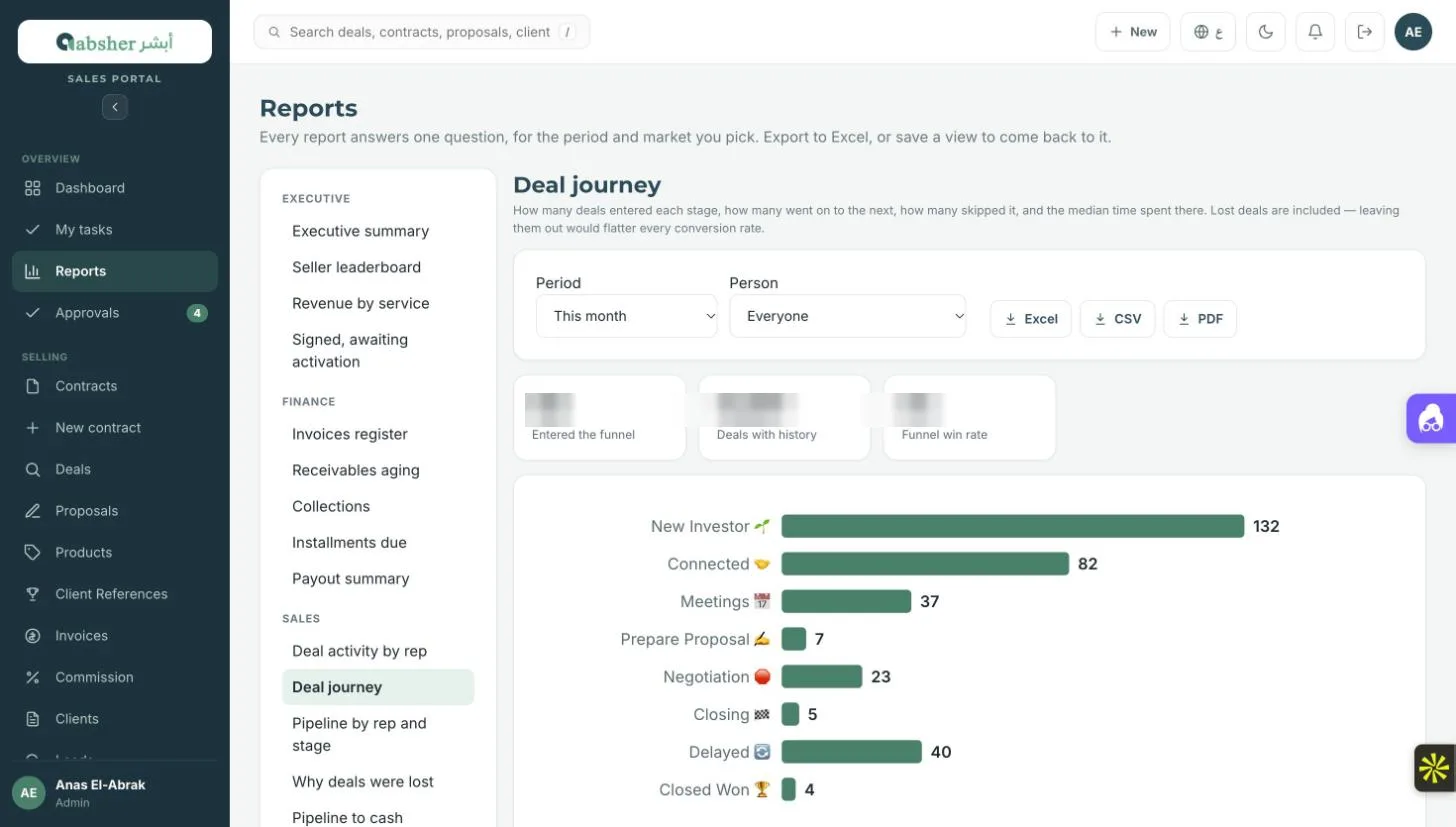Export report to Excel
The width and height of the screenshot is (1456, 827).
pos(1031,319)
